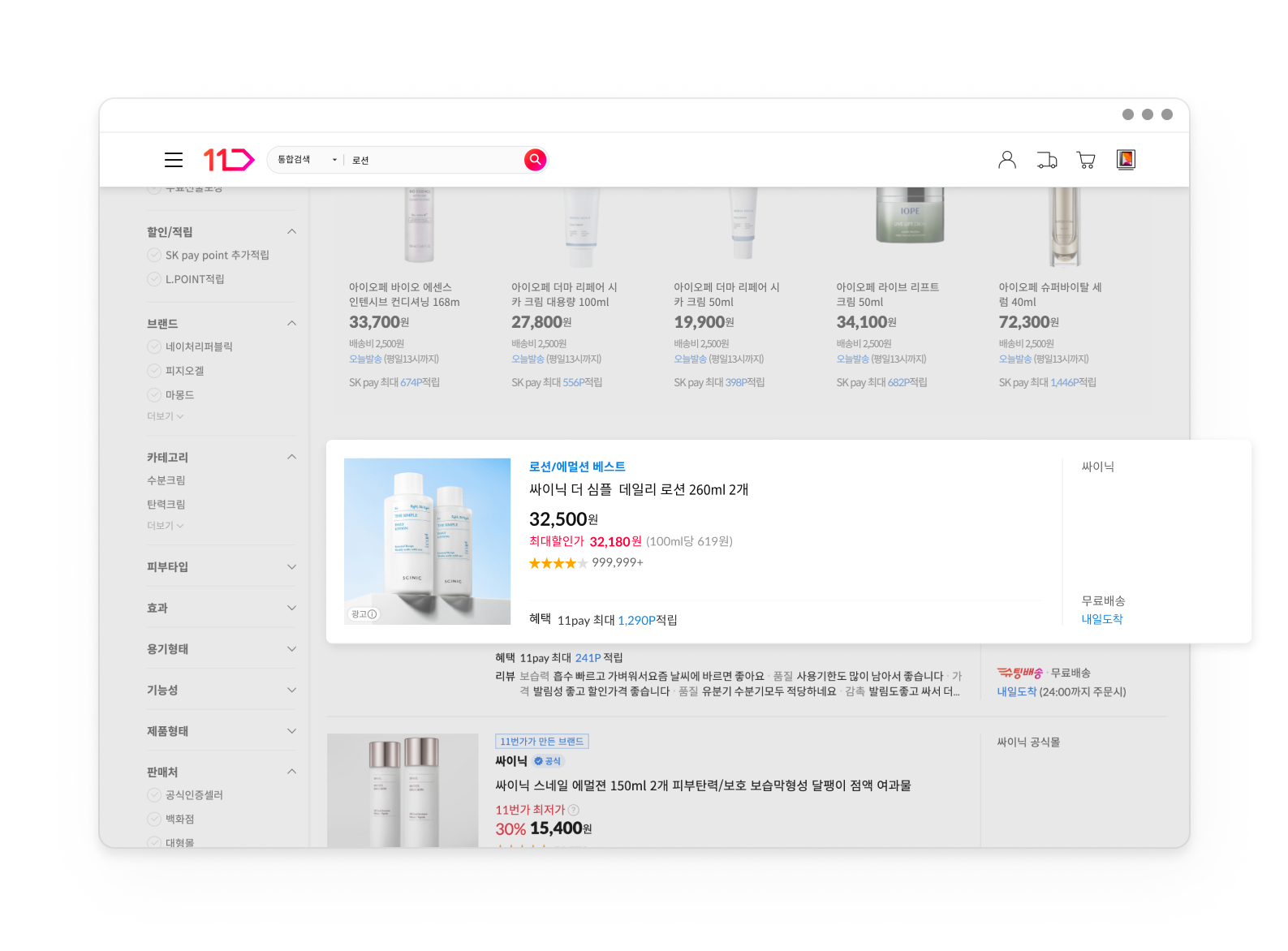
Task: Open the 통합검색 search type dropdown
Action: pos(307,160)
